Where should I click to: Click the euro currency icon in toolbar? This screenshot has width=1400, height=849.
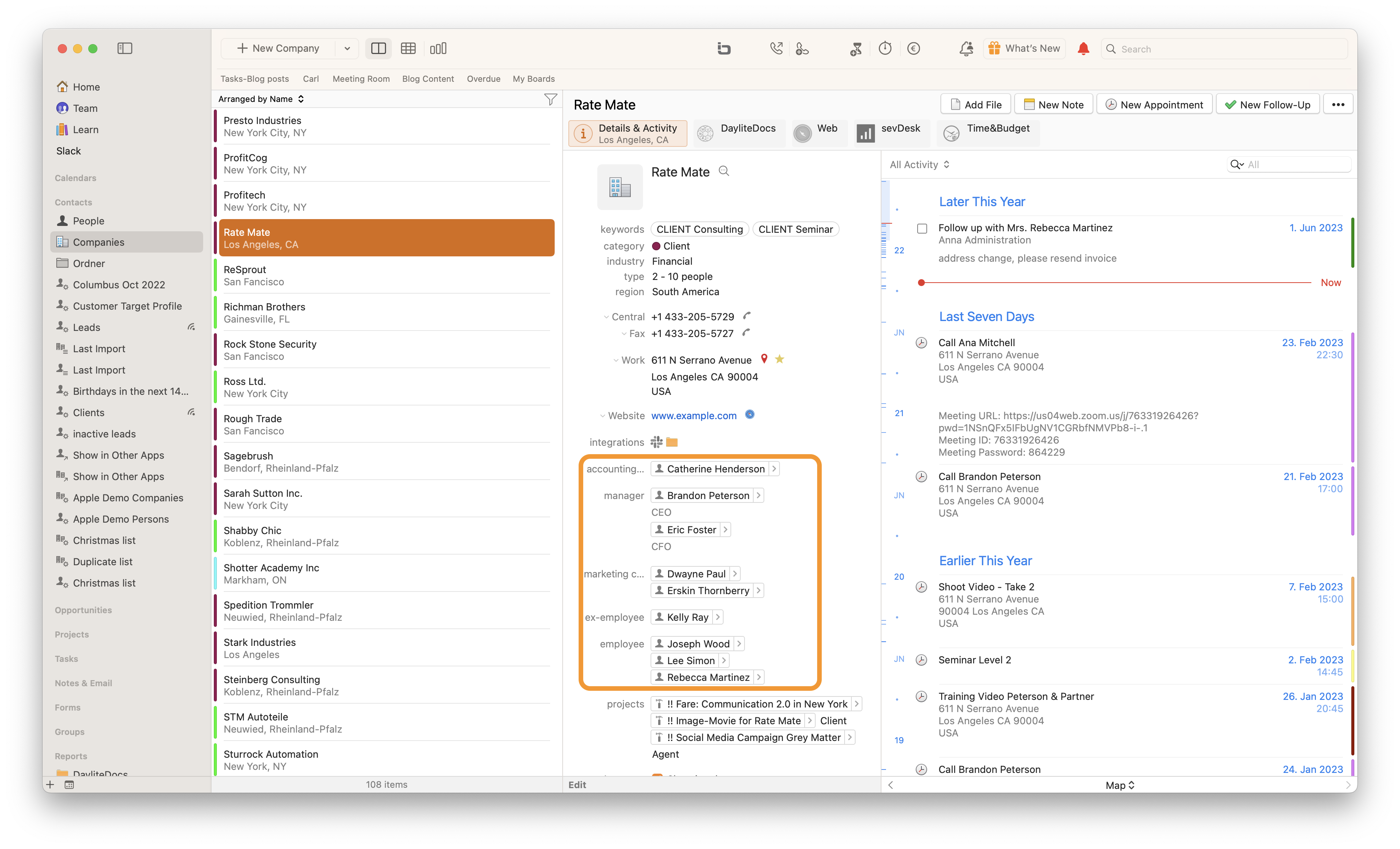914,48
